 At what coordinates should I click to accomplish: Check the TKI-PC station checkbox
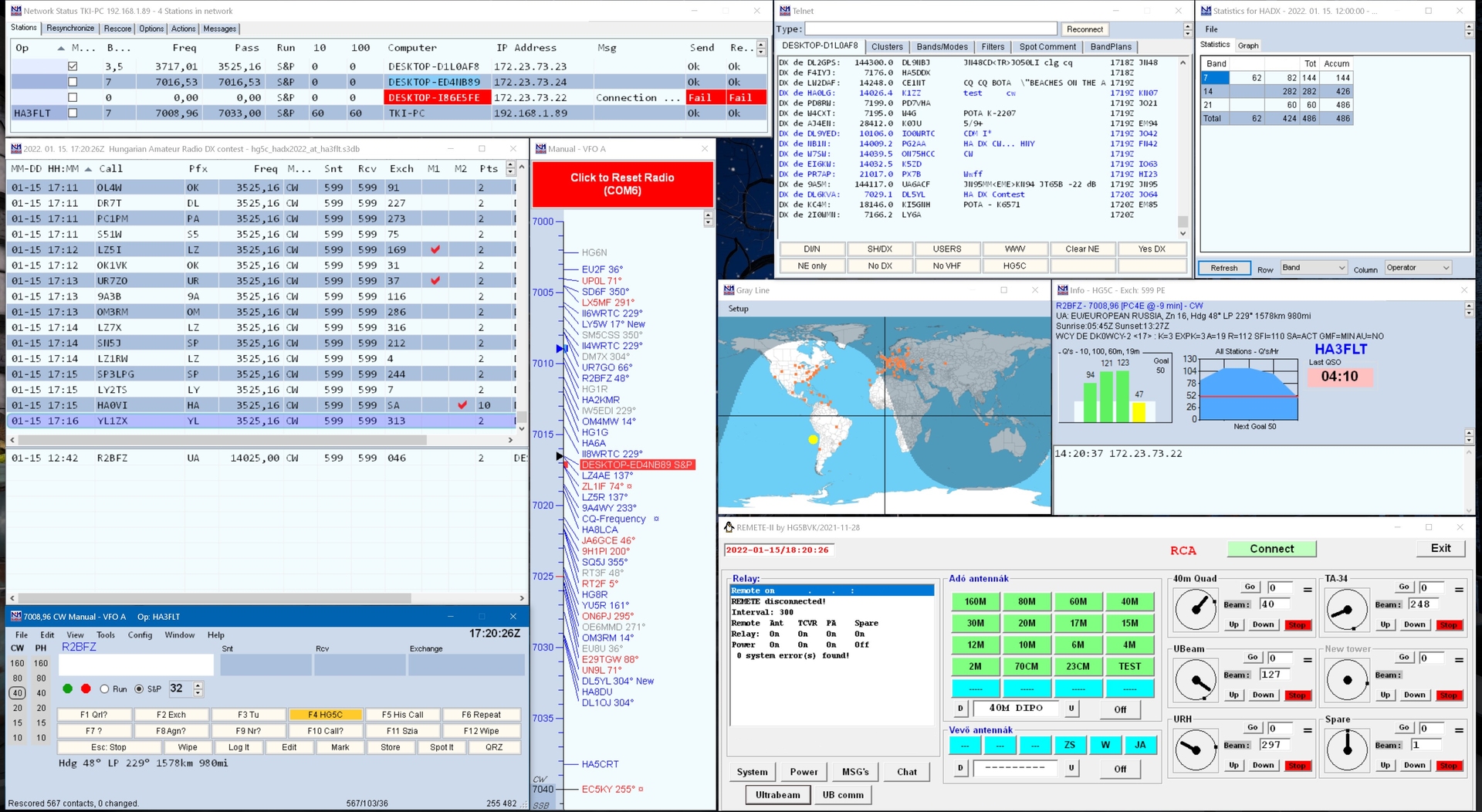coord(73,113)
